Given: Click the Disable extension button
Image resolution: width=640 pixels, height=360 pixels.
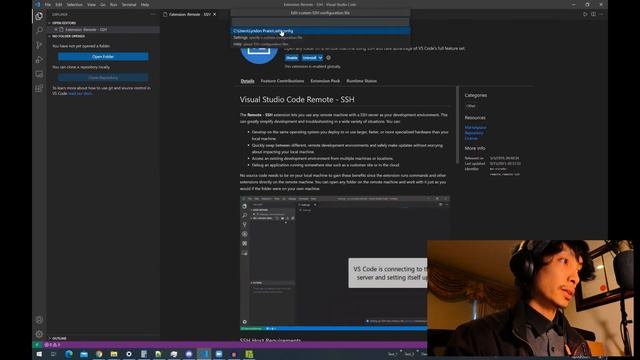Looking at the screenshot, I should coord(292,58).
